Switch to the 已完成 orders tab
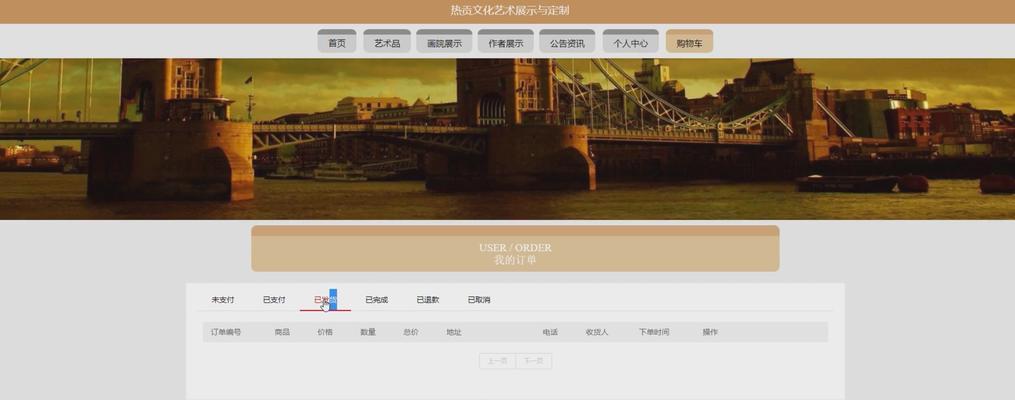Image resolution: width=1015 pixels, height=400 pixels. click(377, 300)
